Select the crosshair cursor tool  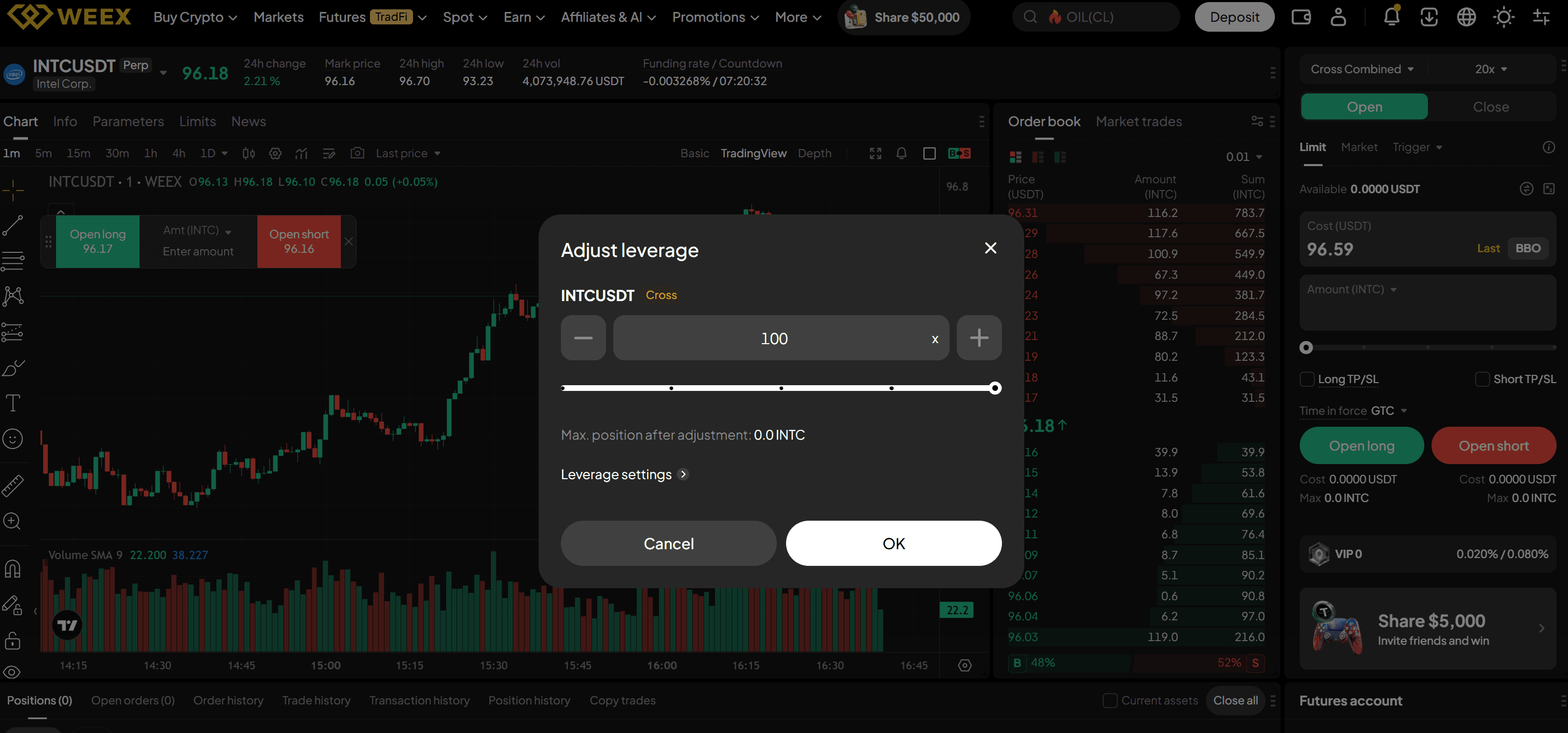13,191
